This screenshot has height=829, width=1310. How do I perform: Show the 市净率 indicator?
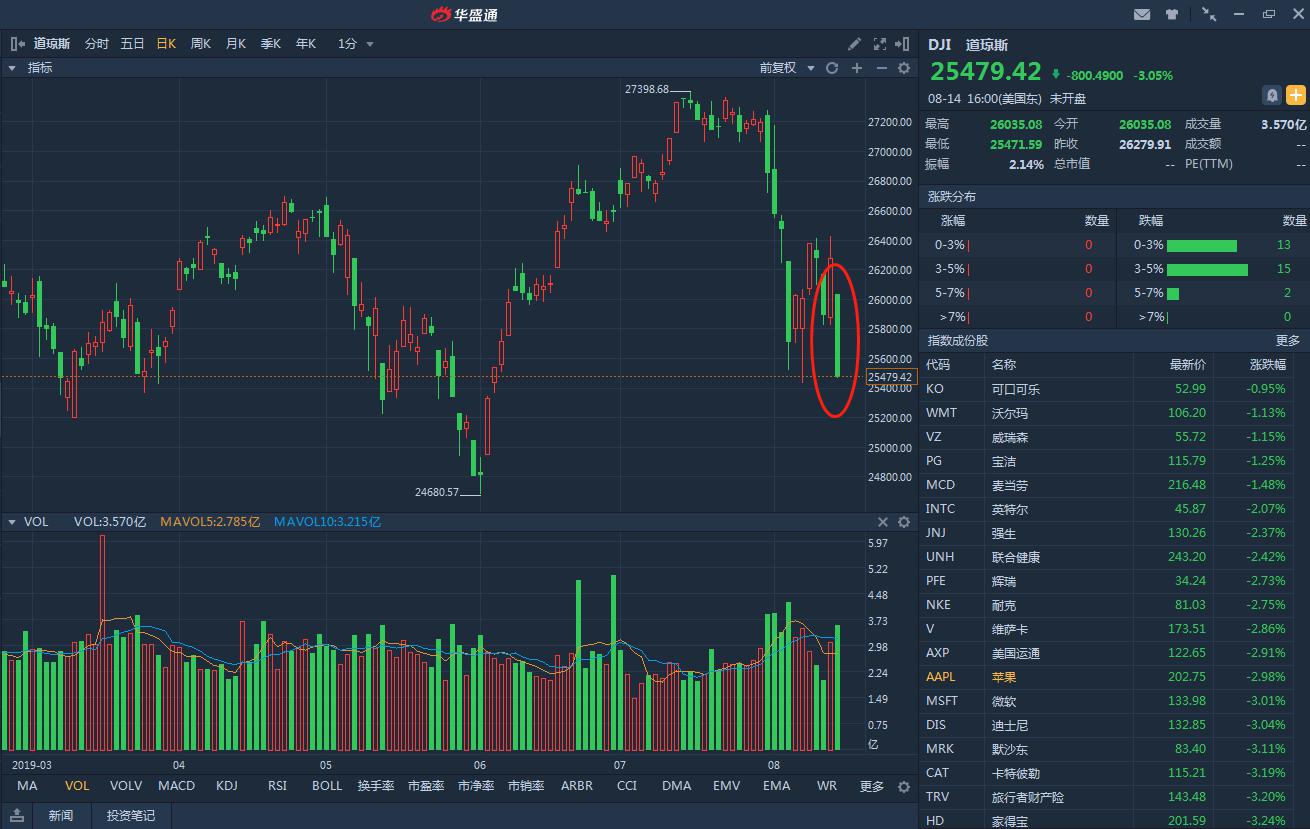click(x=476, y=786)
